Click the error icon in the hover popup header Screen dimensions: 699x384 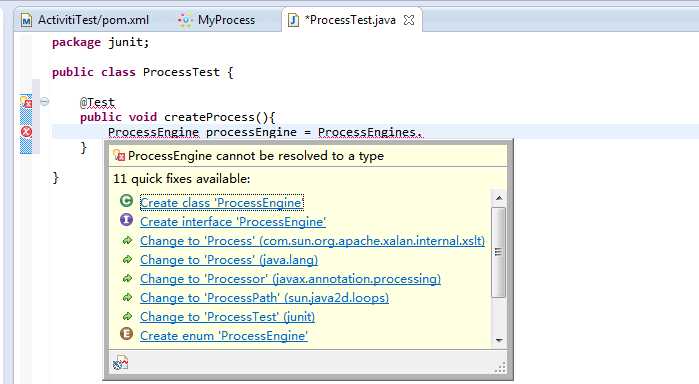pos(119,156)
